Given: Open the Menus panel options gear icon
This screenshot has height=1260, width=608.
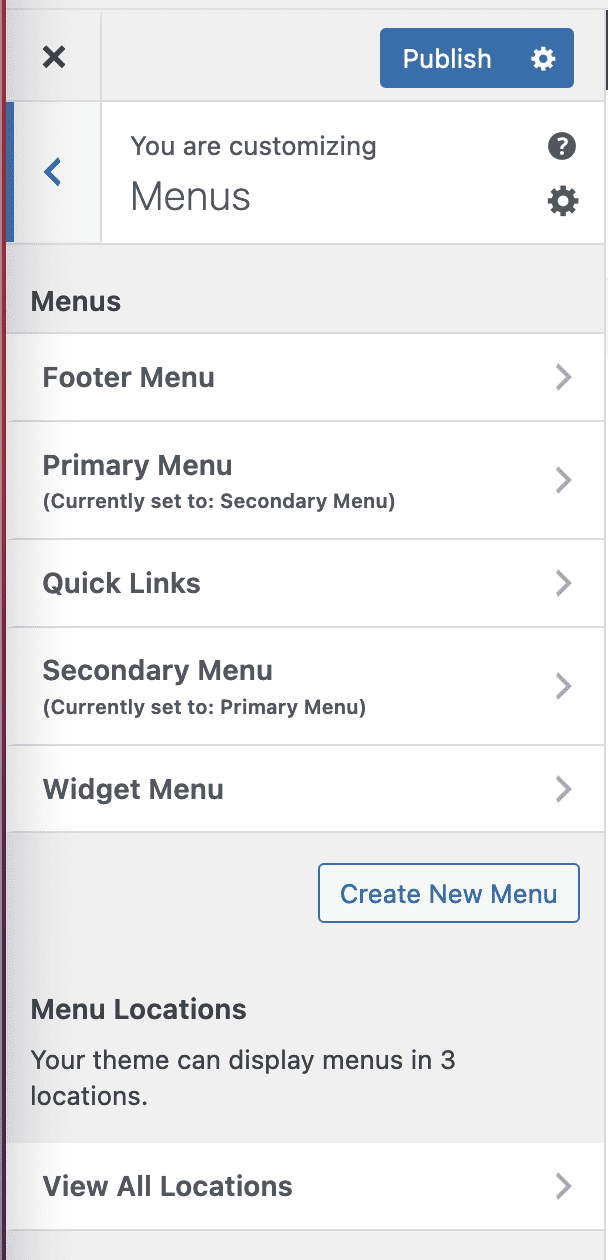Looking at the screenshot, I should pyautogui.click(x=563, y=202).
